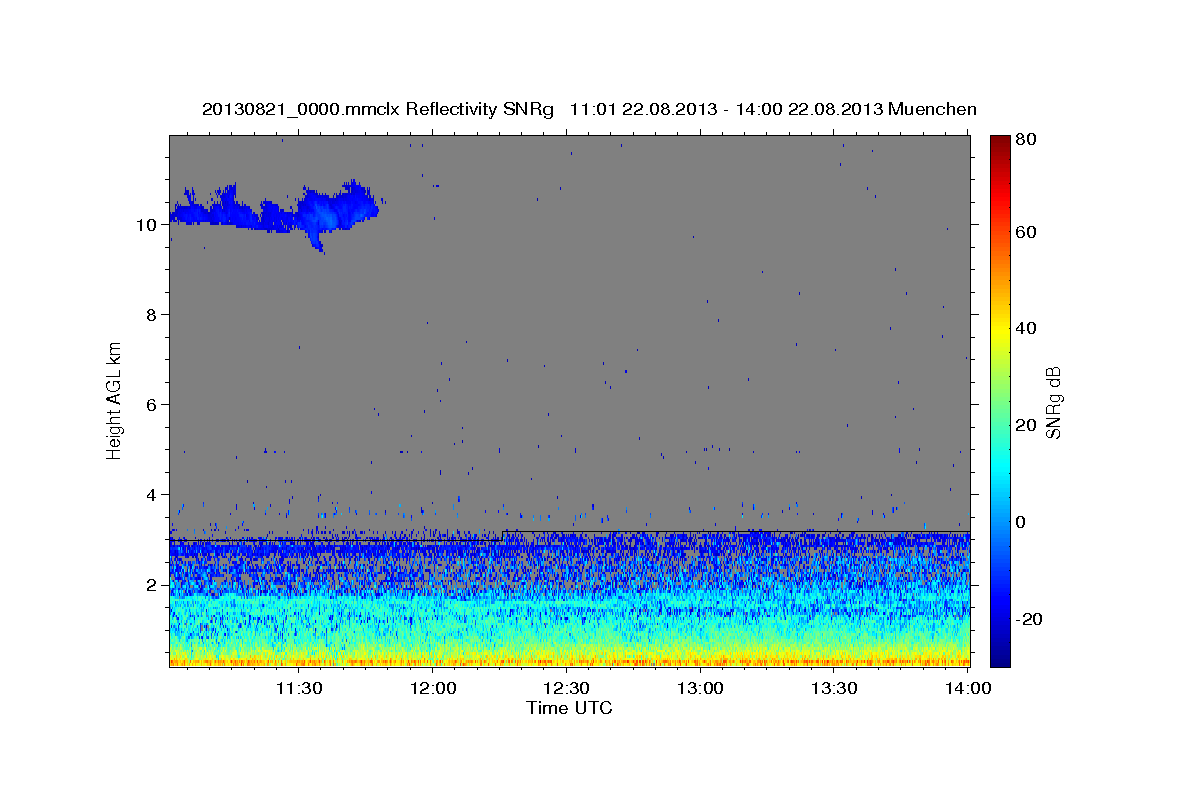
Task: Click the 12:30 time tick label
Action: [567, 688]
